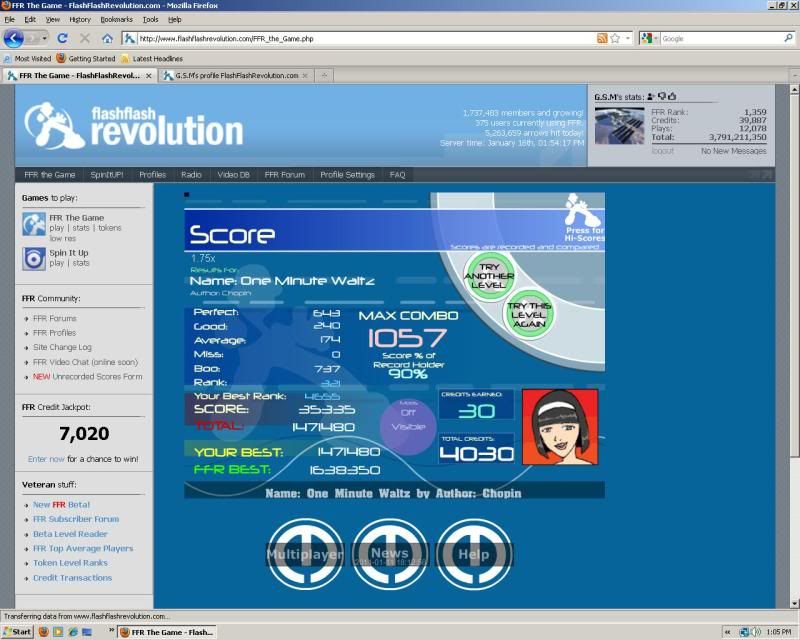Open No New Messages link
The height and width of the screenshot is (640, 800).
pyautogui.click(x=733, y=151)
